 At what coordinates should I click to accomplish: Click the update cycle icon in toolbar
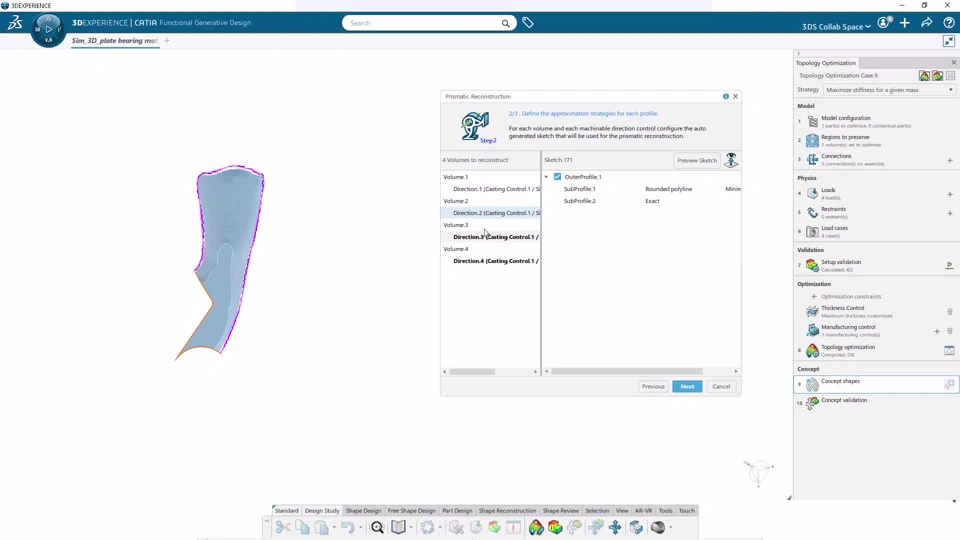[427, 527]
